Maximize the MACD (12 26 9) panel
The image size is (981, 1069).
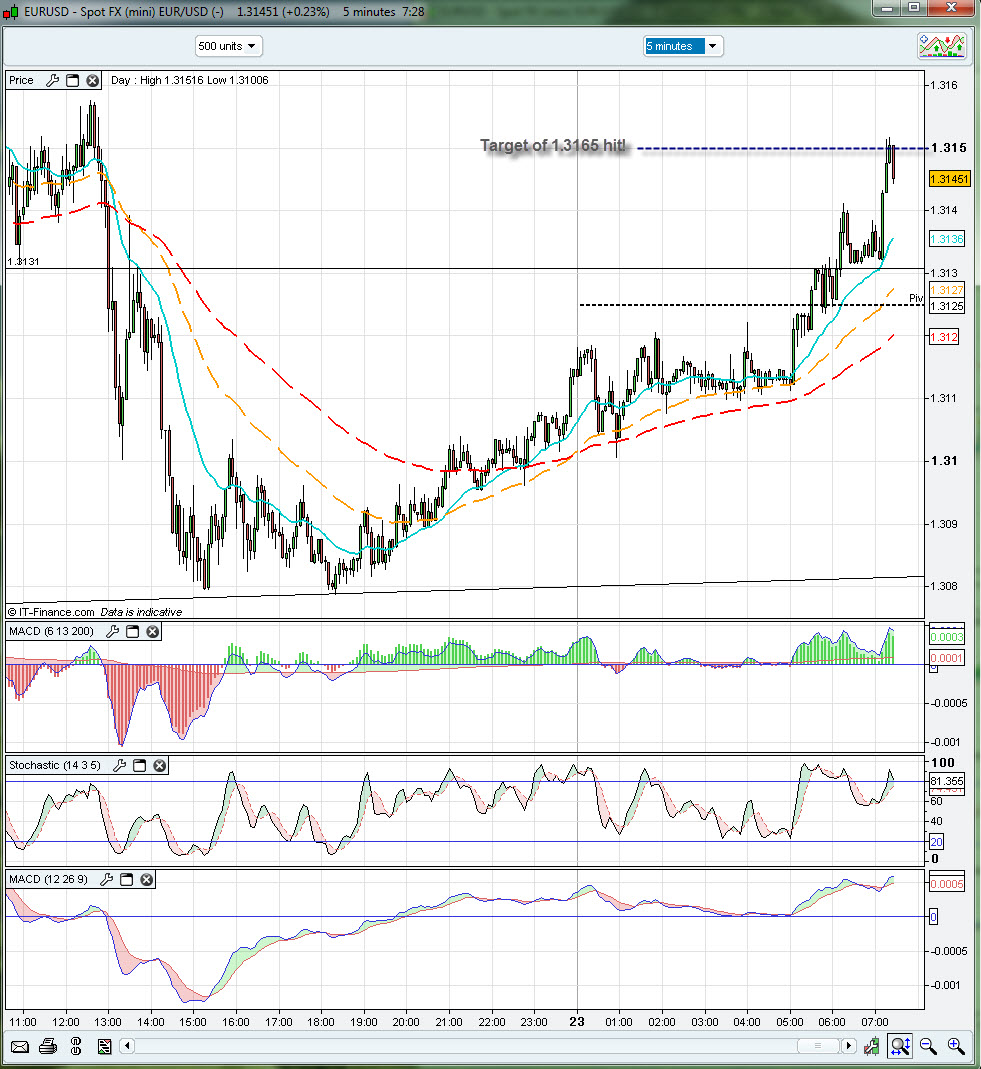(126, 880)
